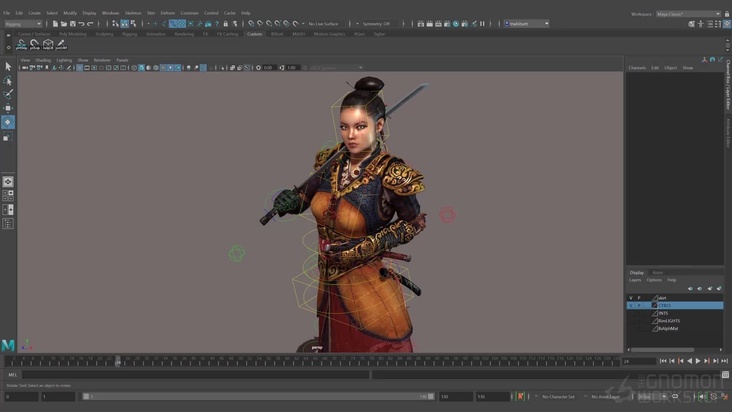
Task: Open a scene with the folder icon
Action: tap(64, 24)
